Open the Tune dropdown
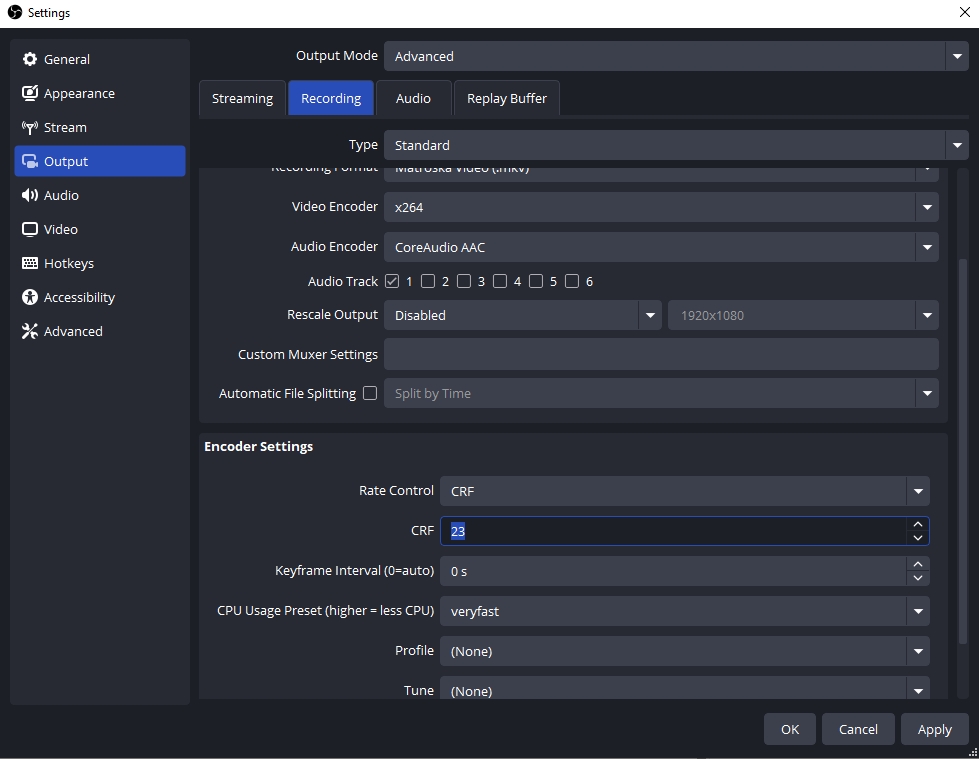The width and height of the screenshot is (979, 759). pyautogui.click(x=685, y=688)
